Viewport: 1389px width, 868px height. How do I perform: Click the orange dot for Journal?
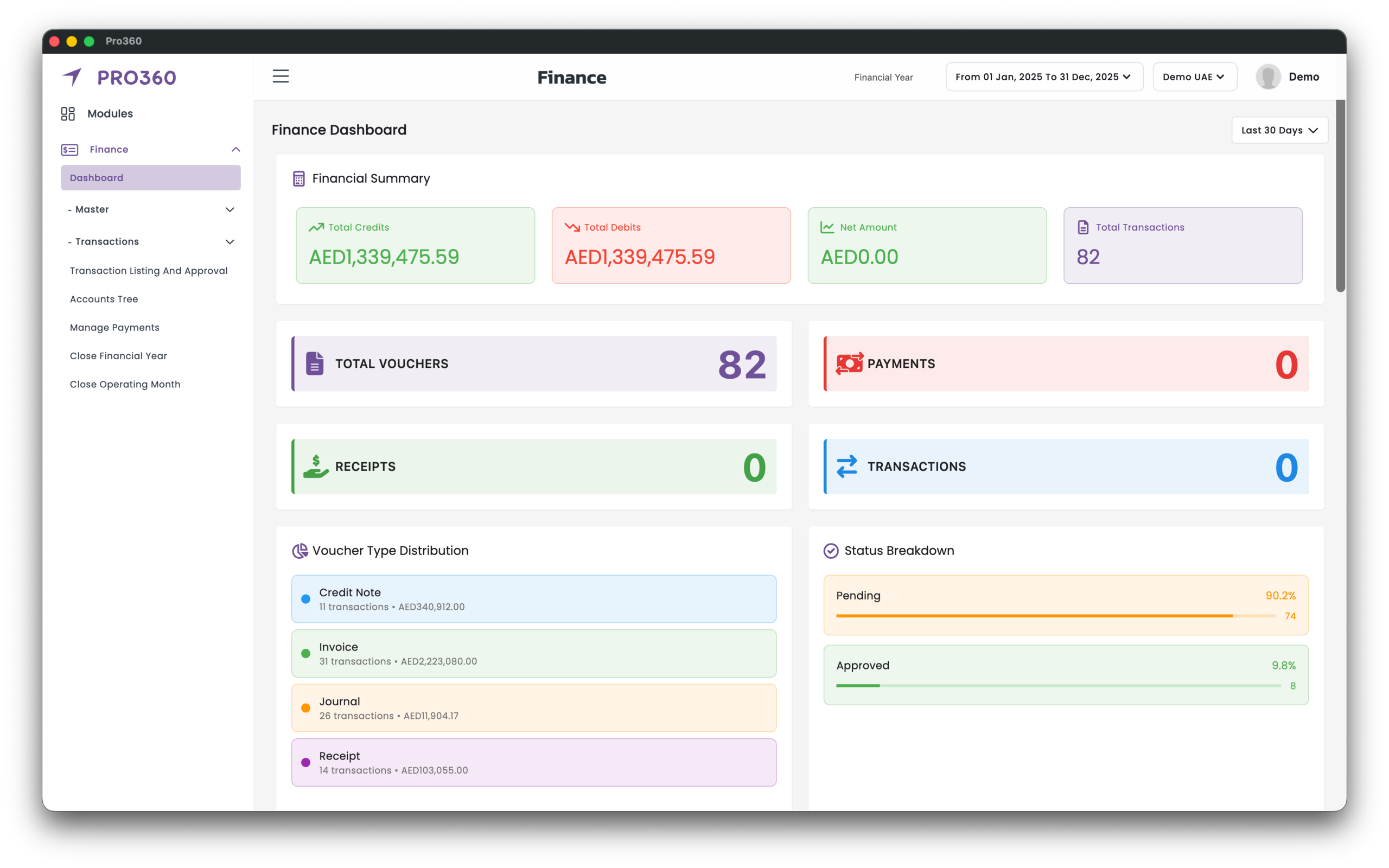point(306,708)
